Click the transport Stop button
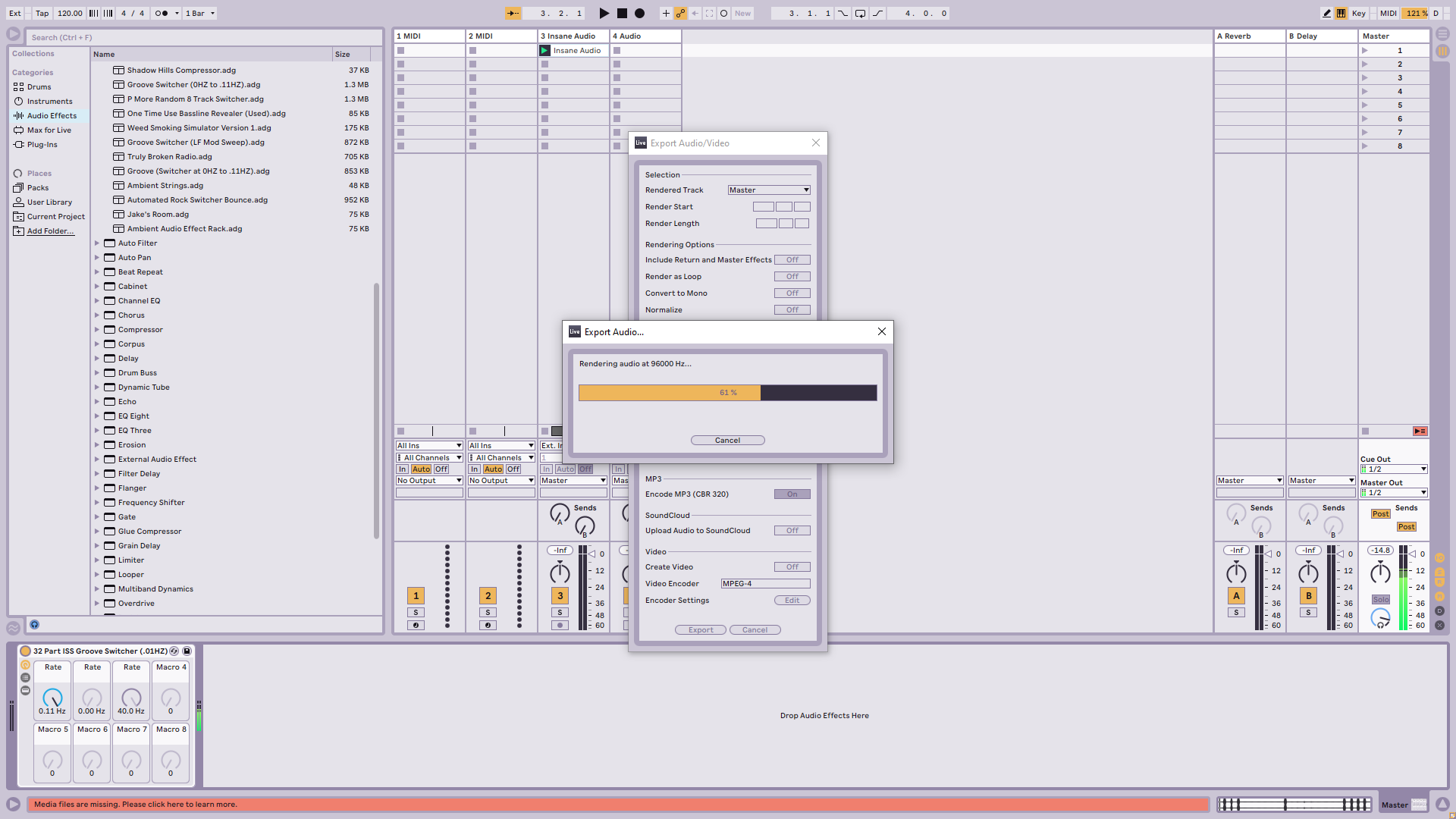The image size is (1456, 819). click(x=622, y=13)
